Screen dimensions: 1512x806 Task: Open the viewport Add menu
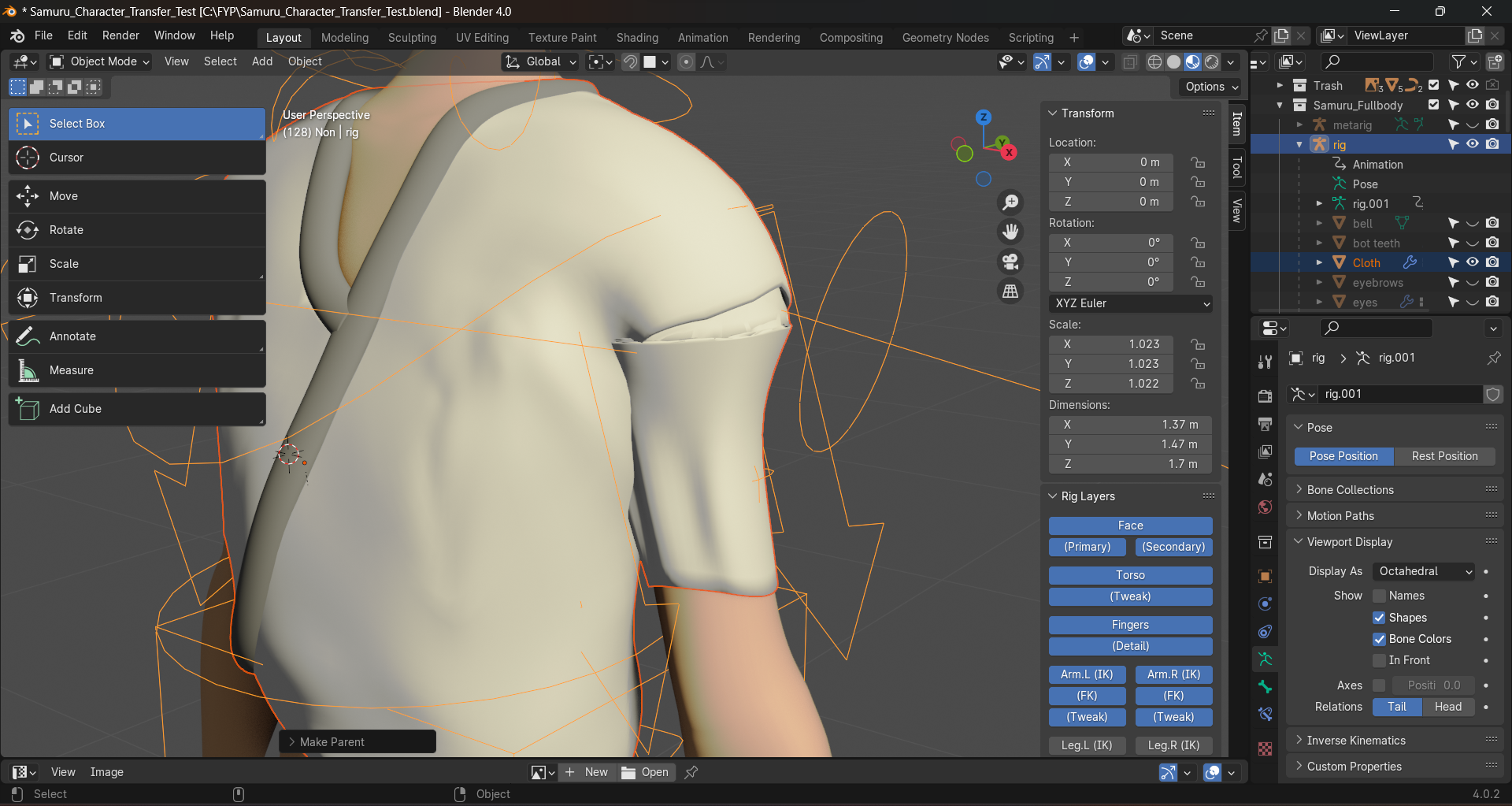pyautogui.click(x=262, y=61)
